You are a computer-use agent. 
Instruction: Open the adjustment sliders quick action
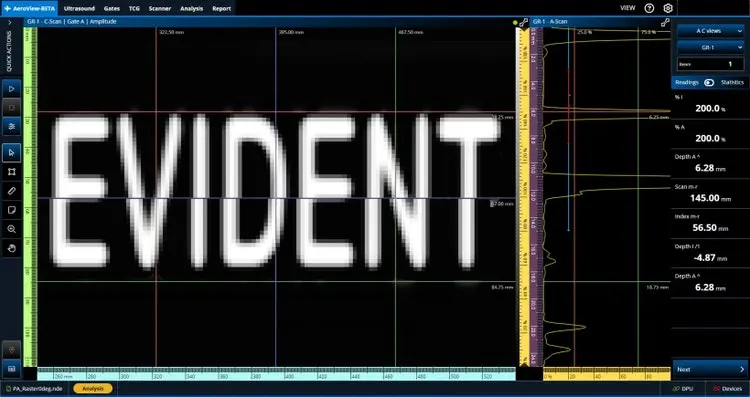(11, 126)
